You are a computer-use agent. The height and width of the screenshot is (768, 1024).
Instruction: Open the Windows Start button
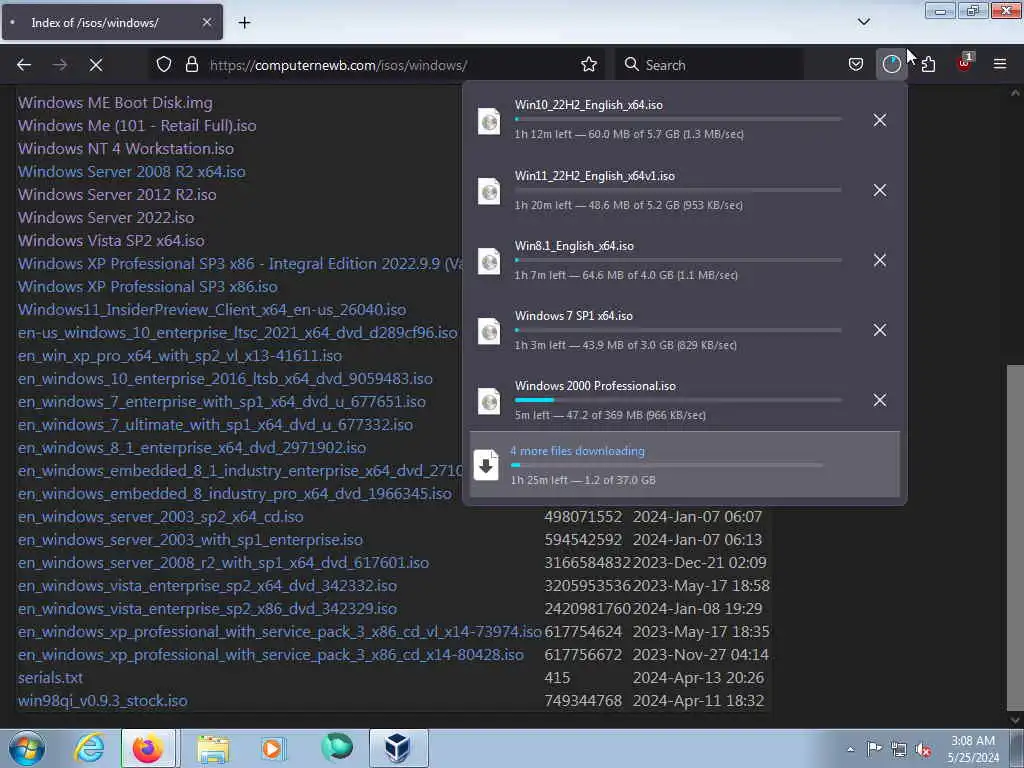[27, 748]
